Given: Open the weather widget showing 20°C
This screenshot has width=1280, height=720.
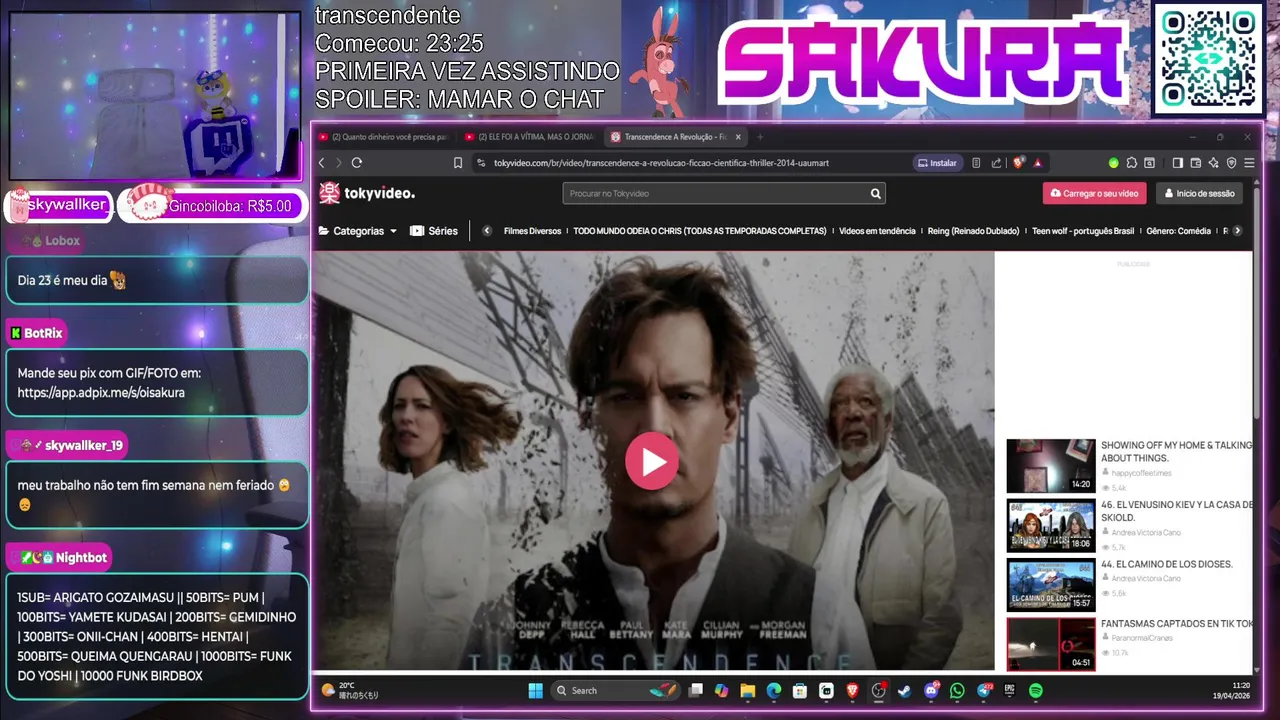Looking at the screenshot, I should [350, 690].
